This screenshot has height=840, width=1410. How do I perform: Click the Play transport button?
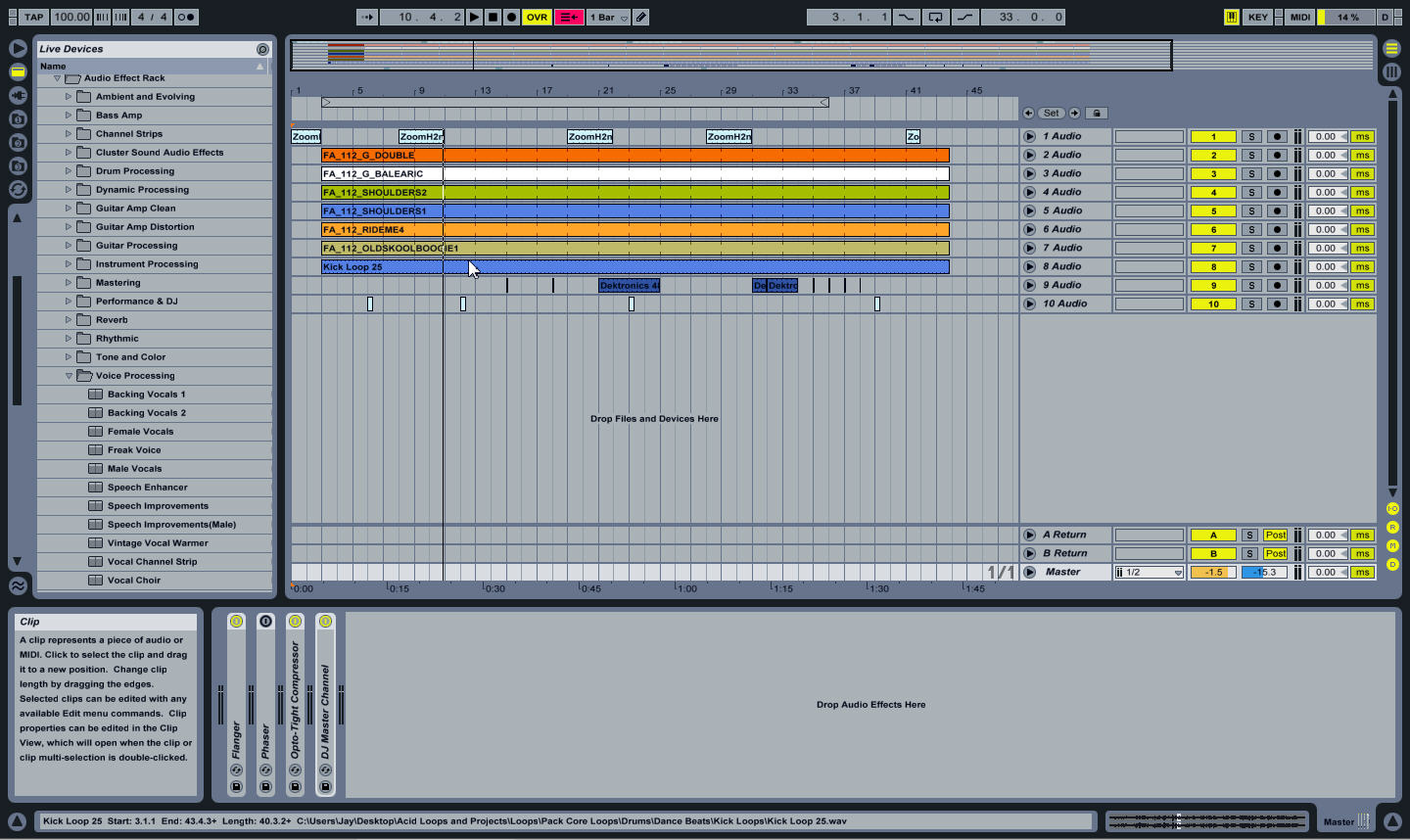coord(475,17)
